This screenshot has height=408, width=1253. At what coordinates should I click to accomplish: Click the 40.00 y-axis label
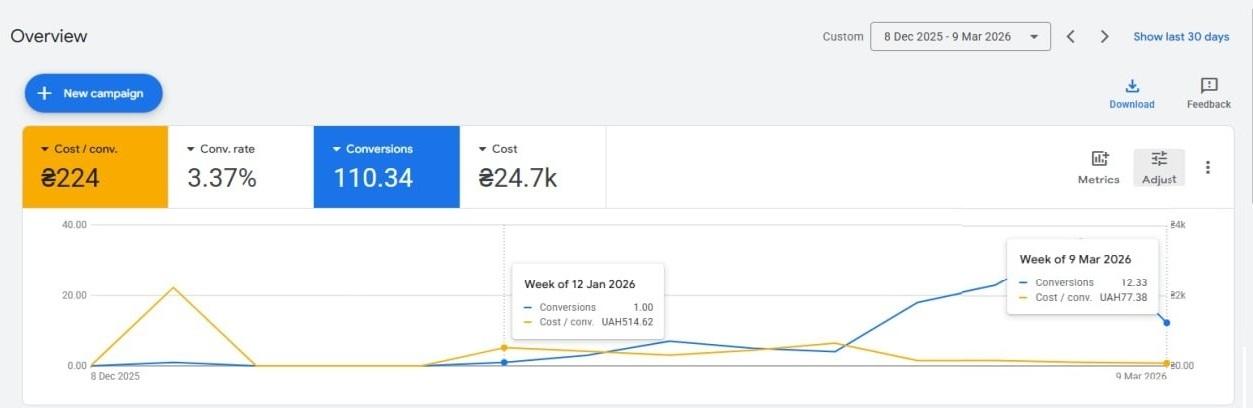point(75,225)
